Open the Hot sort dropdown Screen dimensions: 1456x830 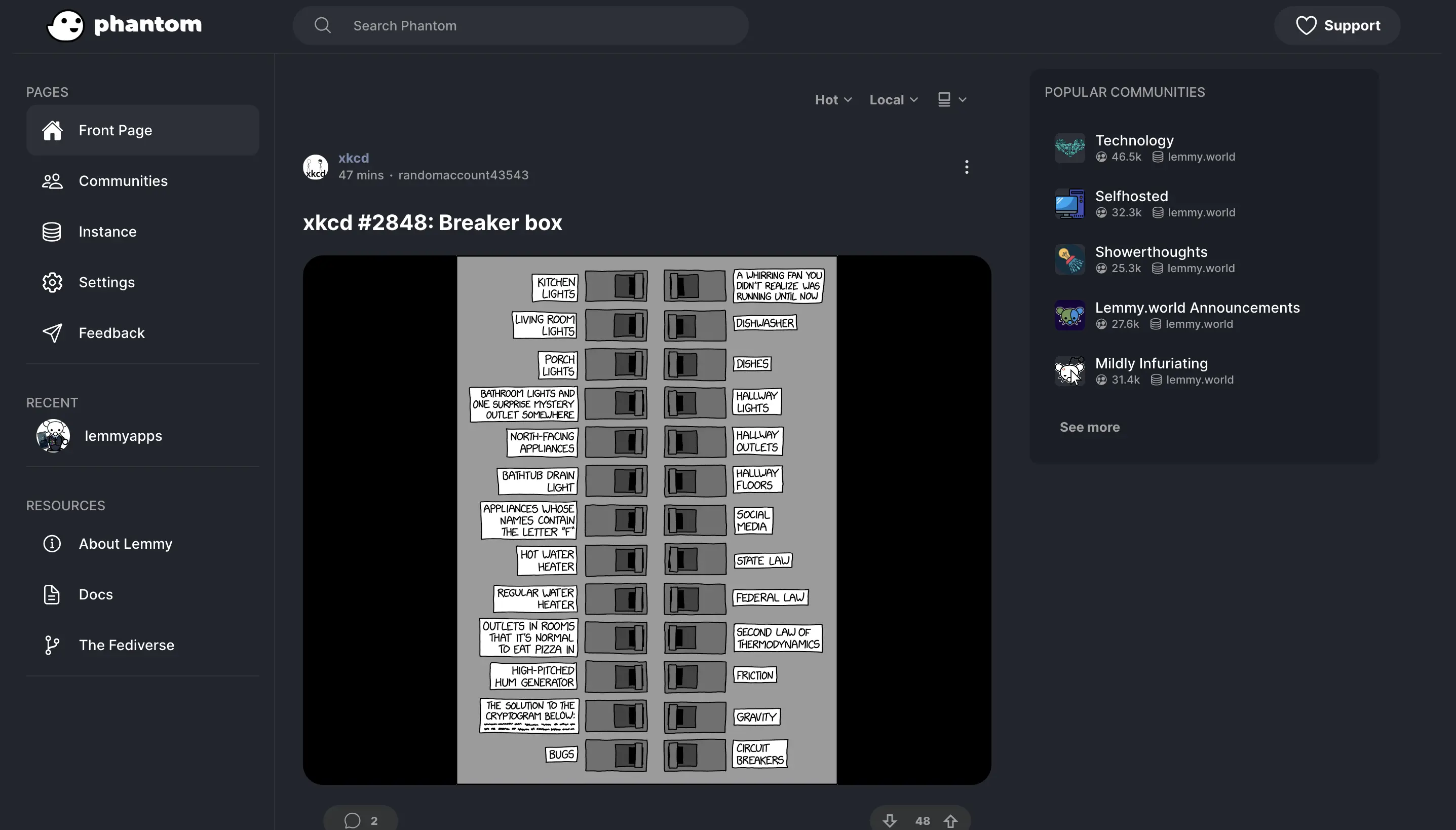point(833,100)
